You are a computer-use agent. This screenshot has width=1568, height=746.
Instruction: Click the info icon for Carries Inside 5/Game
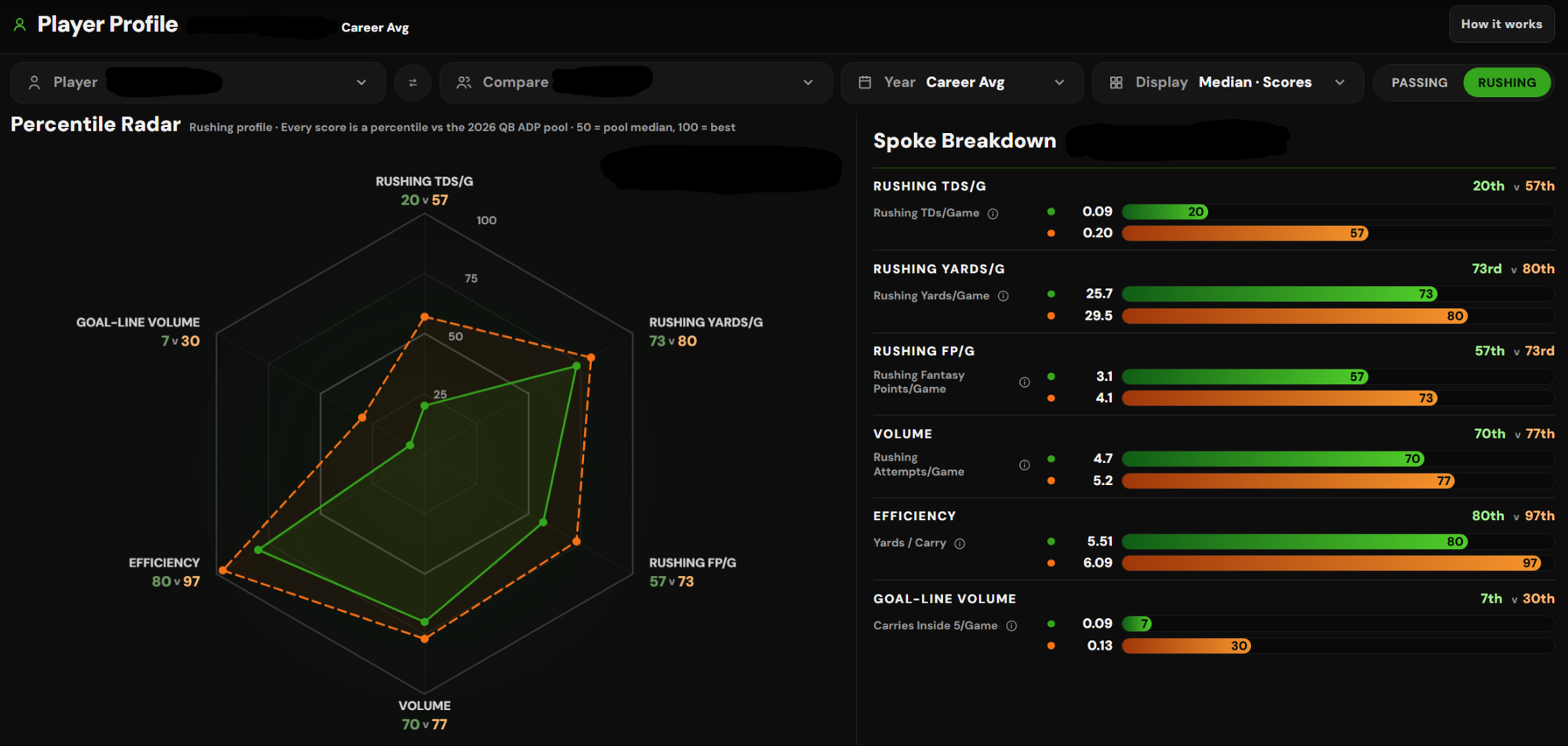[1011, 626]
